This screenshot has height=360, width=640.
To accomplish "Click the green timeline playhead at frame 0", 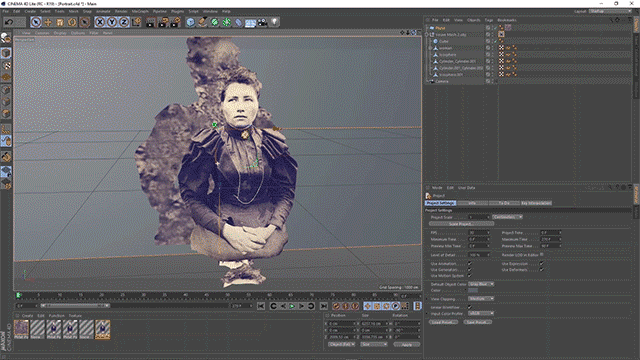I will (18, 295).
